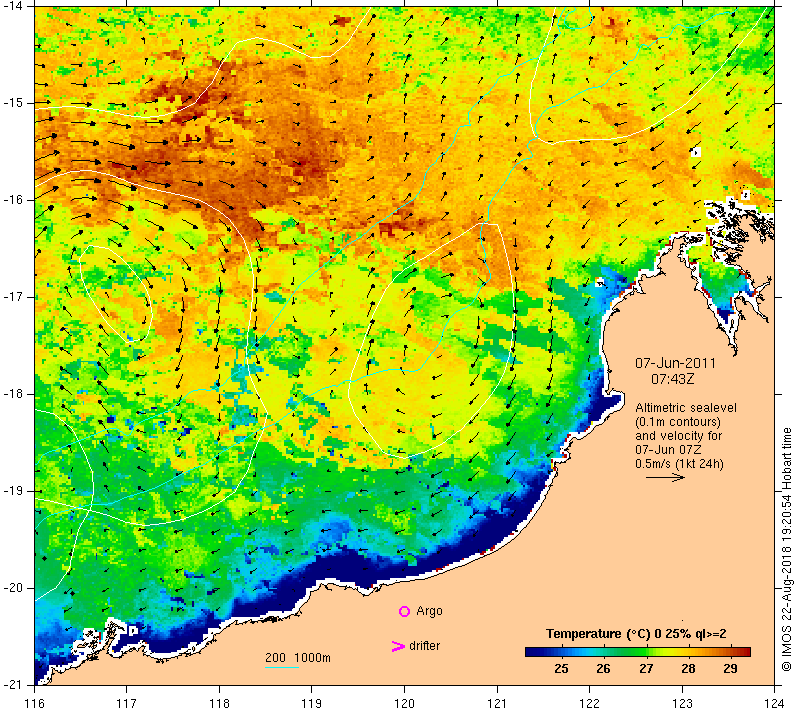Click the latitude axis label -16
The image size is (800, 710).
point(13,200)
